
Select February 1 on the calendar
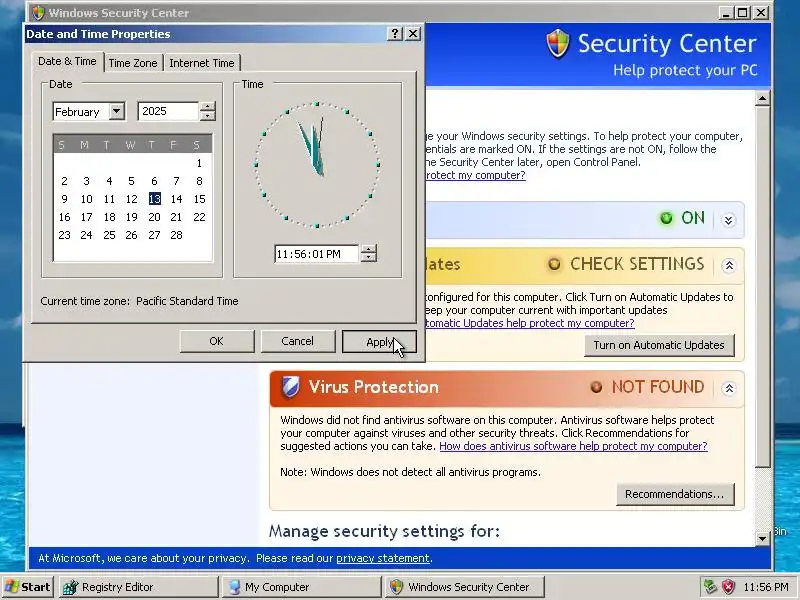(x=199, y=163)
